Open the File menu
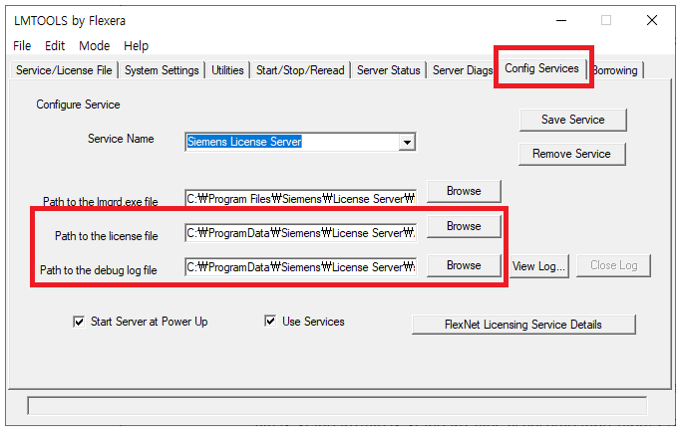Image resolution: width=682 pixels, height=433 pixels. coord(22,46)
